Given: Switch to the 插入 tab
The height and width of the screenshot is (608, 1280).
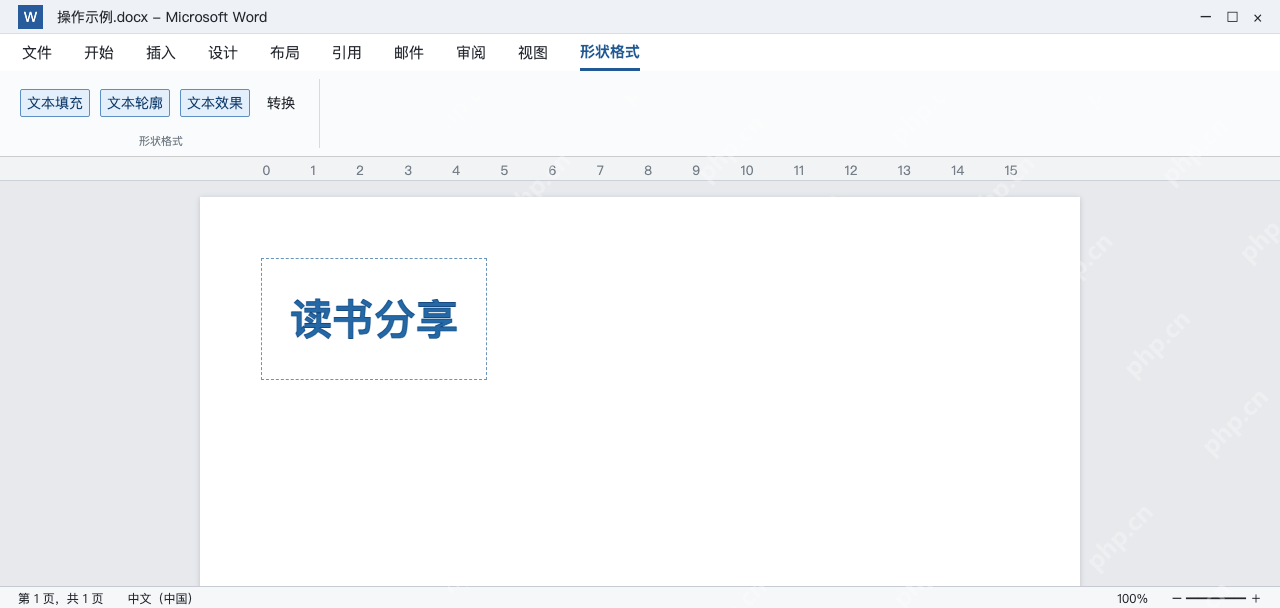Looking at the screenshot, I should [x=161, y=53].
